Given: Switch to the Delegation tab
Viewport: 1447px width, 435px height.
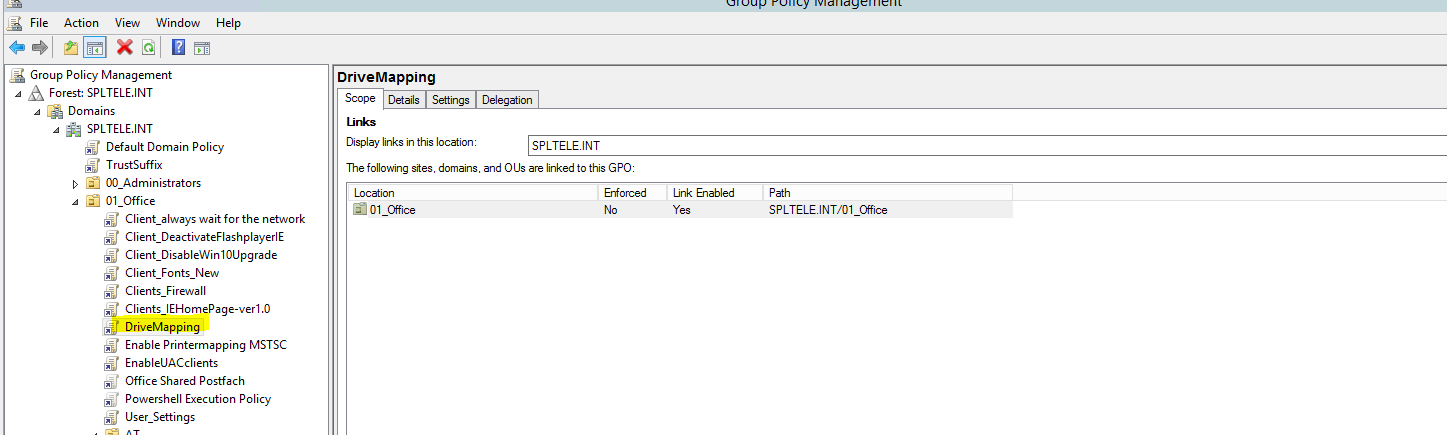Looking at the screenshot, I should [508, 100].
